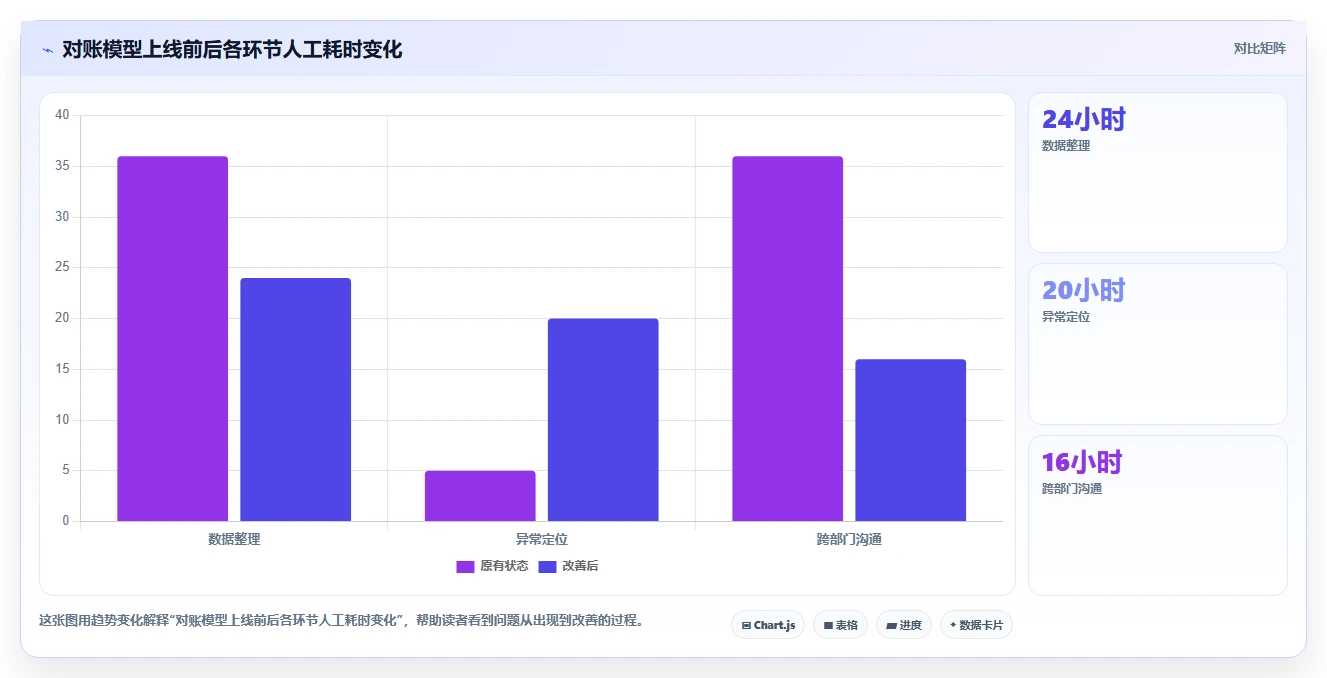Click the caption text starting with 这张图用趋势变化

tap(341, 620)
